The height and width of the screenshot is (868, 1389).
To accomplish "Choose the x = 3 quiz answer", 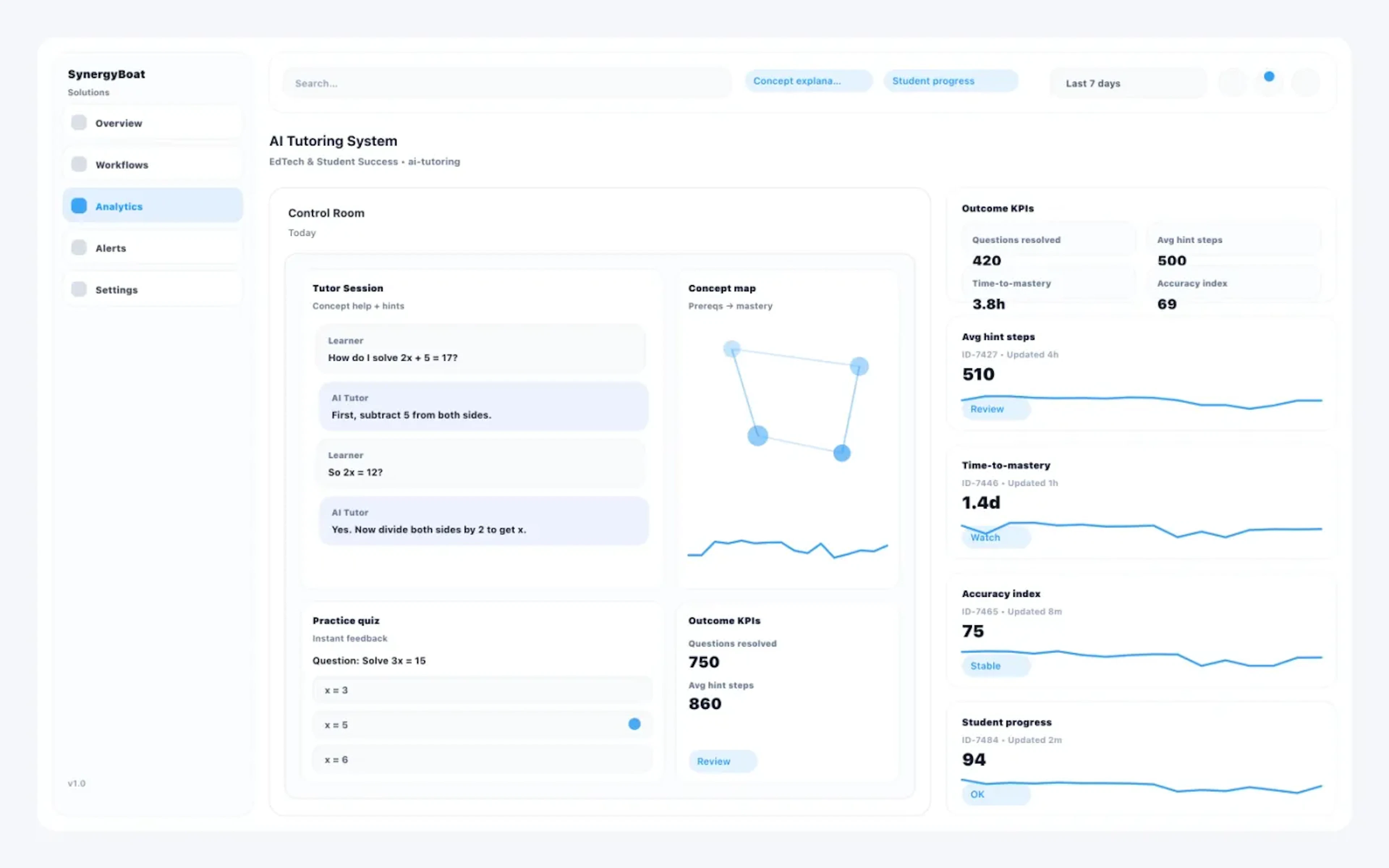I will pyautogui.click(x=481, y=690).
